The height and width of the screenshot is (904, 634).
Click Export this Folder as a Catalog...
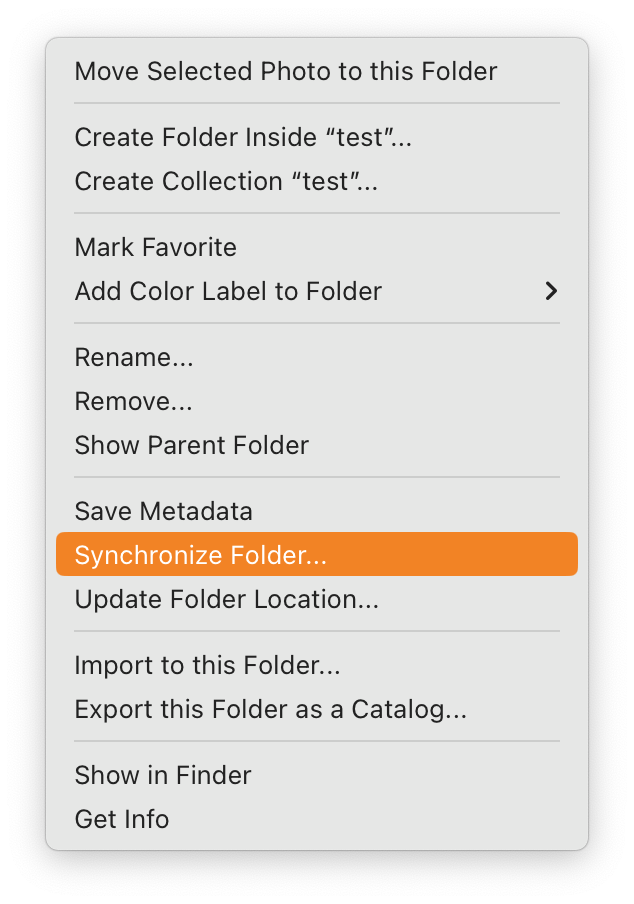pos(270,710)
